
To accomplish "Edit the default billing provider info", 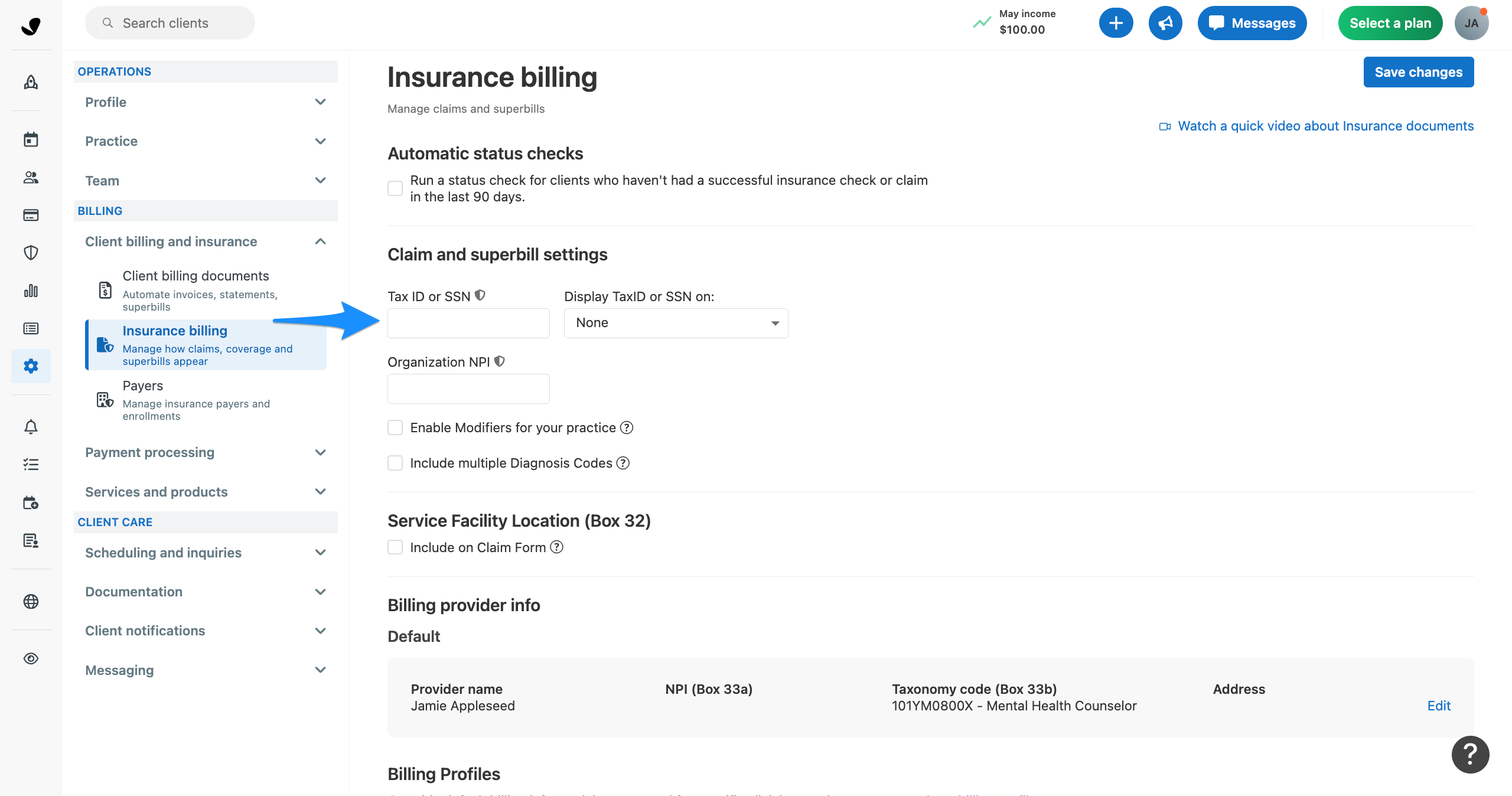I will pyautogui.click(x=1438, y=706).
